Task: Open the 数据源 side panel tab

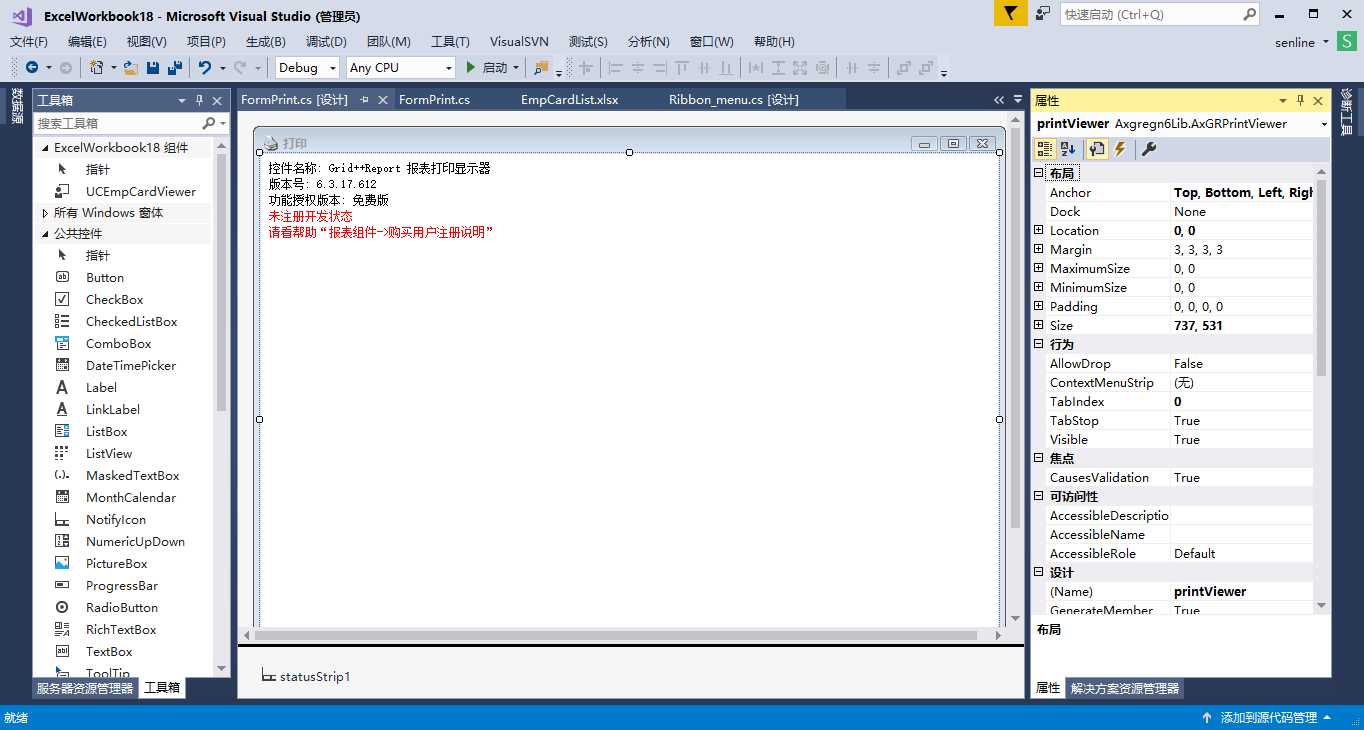Action: pos(17,106)
